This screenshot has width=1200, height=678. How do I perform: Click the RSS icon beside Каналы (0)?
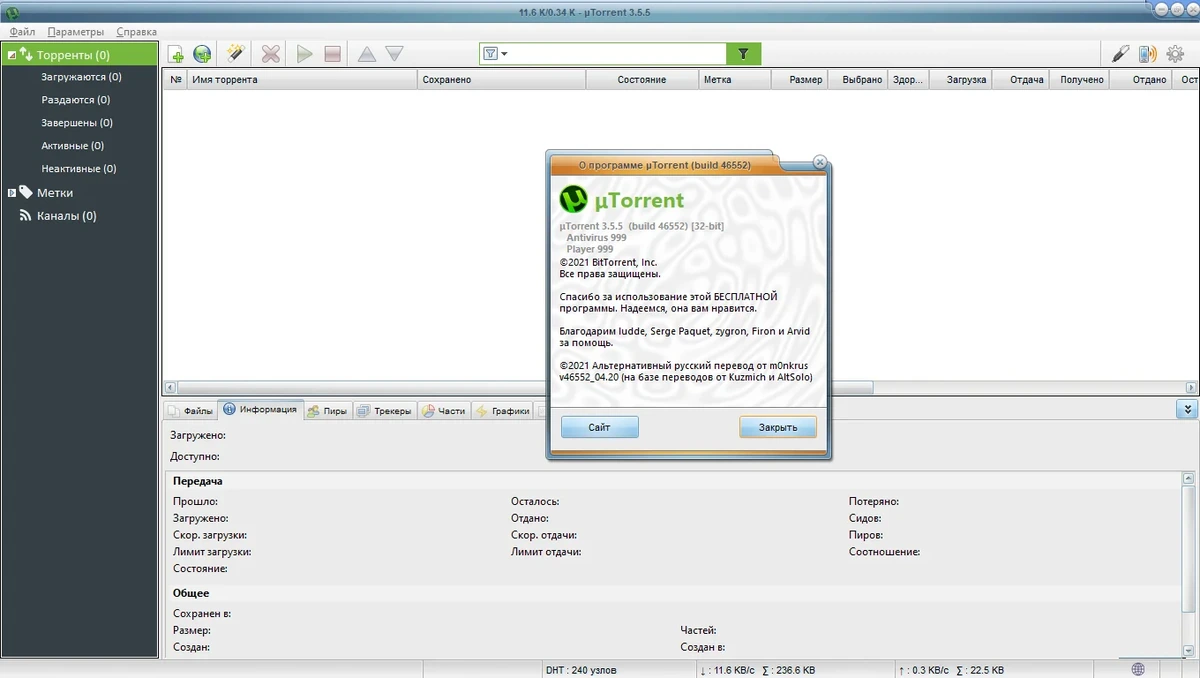pyautogui.click(x=26, y=216)
